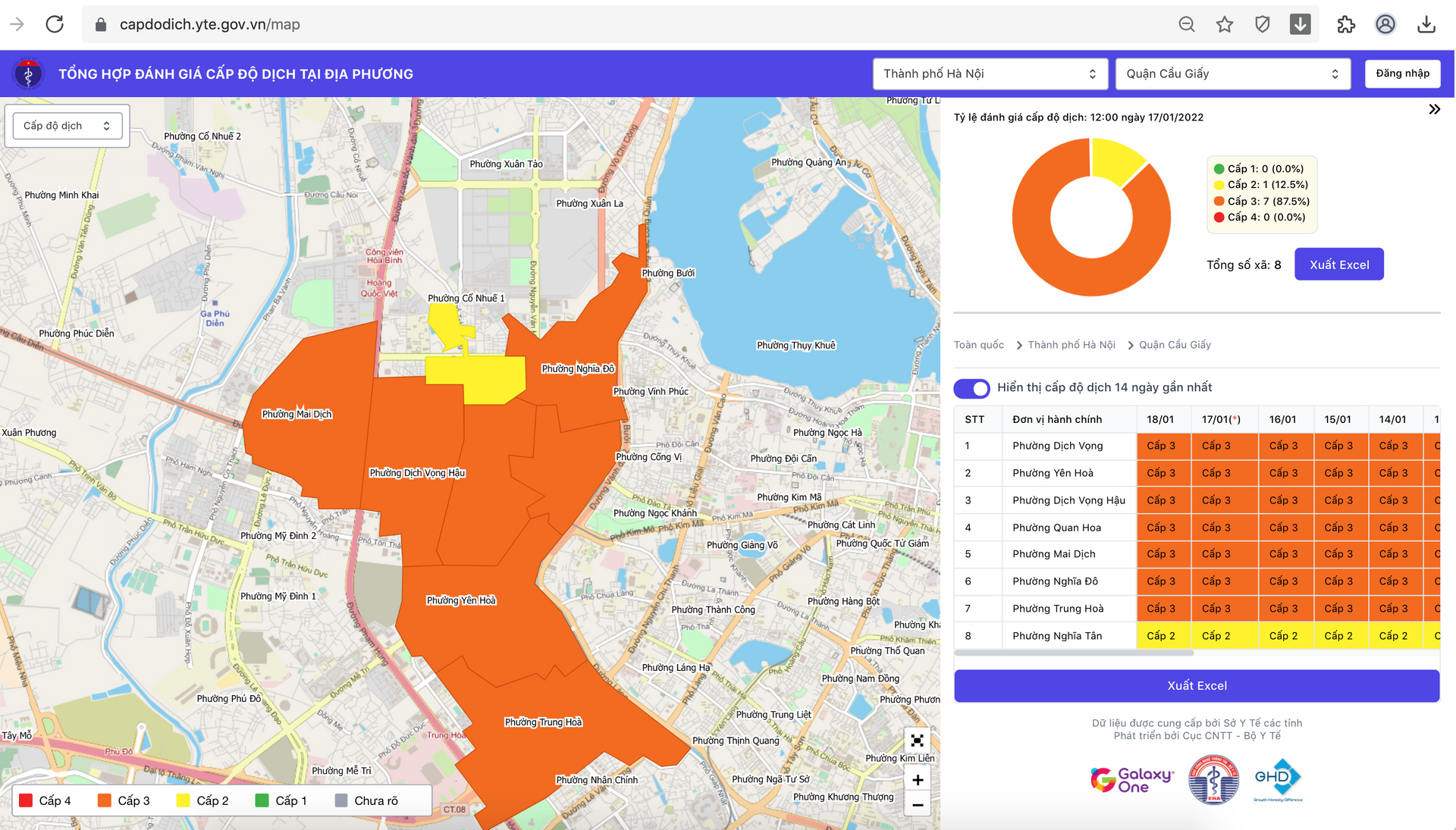Click the Quận Cầu Giấy breadcrumb
This screenshot has width=1456, height=830.
pos(1175,345)
